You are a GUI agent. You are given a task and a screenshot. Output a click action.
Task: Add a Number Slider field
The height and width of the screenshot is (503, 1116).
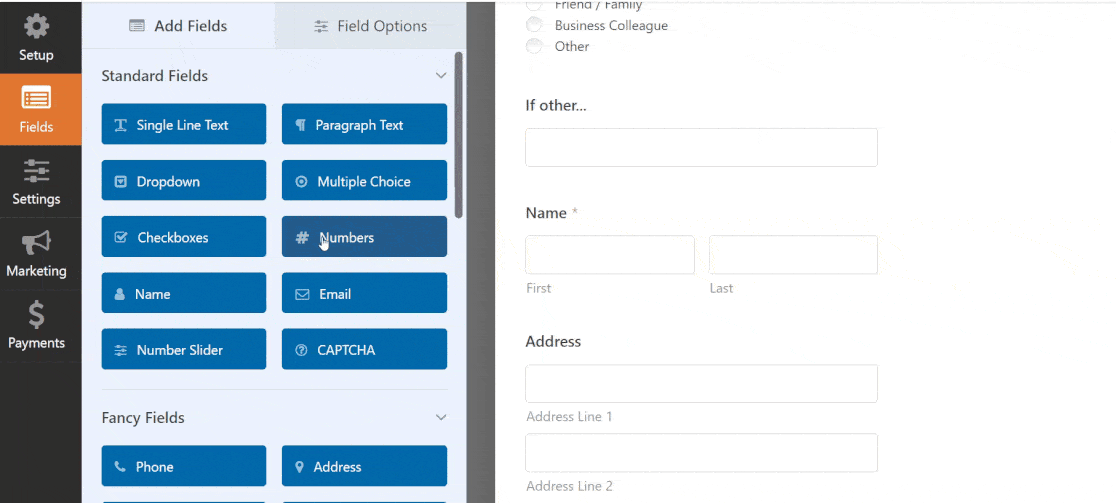(184, 349)
